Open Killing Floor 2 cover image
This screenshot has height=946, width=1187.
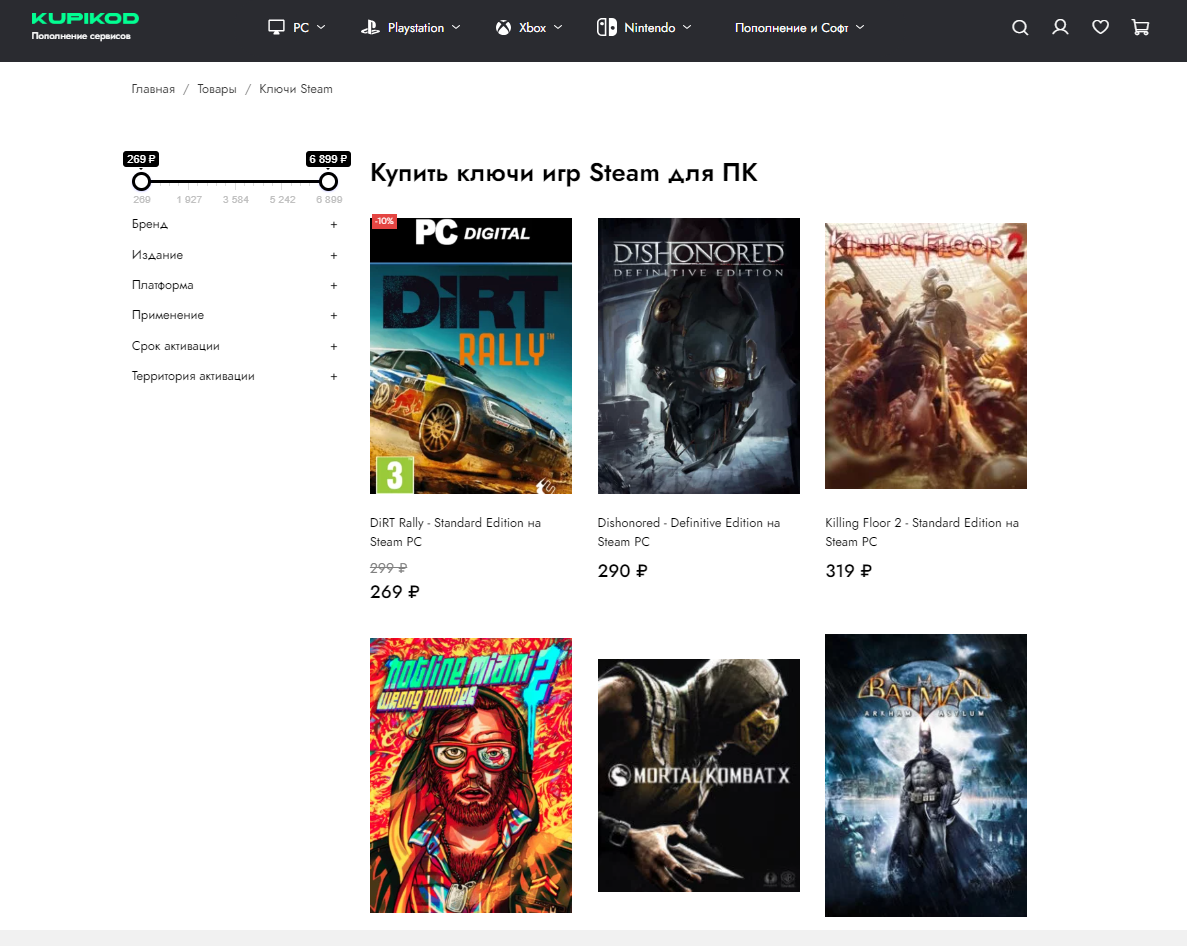click(926, 356)
